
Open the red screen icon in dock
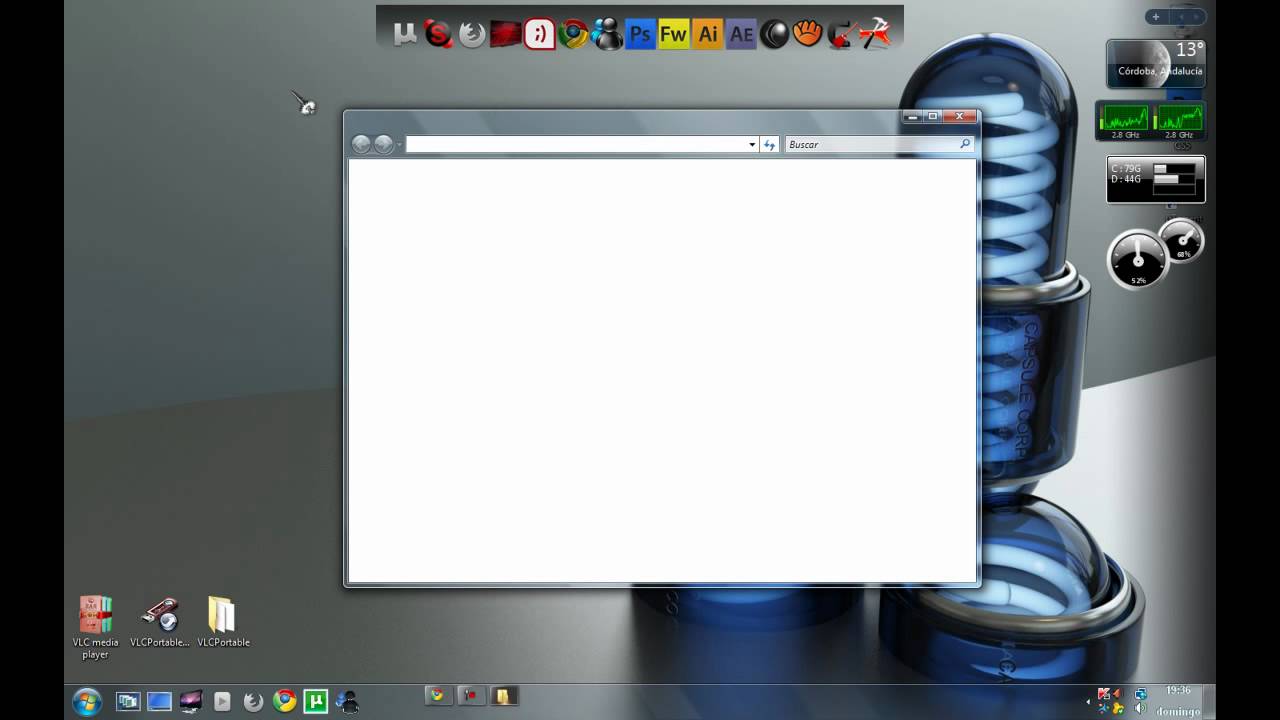pyautogui.click(x=506, y=35)
